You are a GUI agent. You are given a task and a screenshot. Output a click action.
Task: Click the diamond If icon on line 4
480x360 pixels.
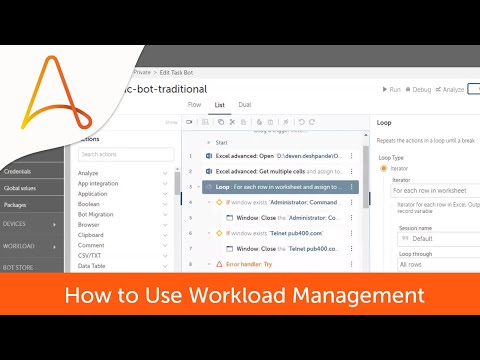219,202
